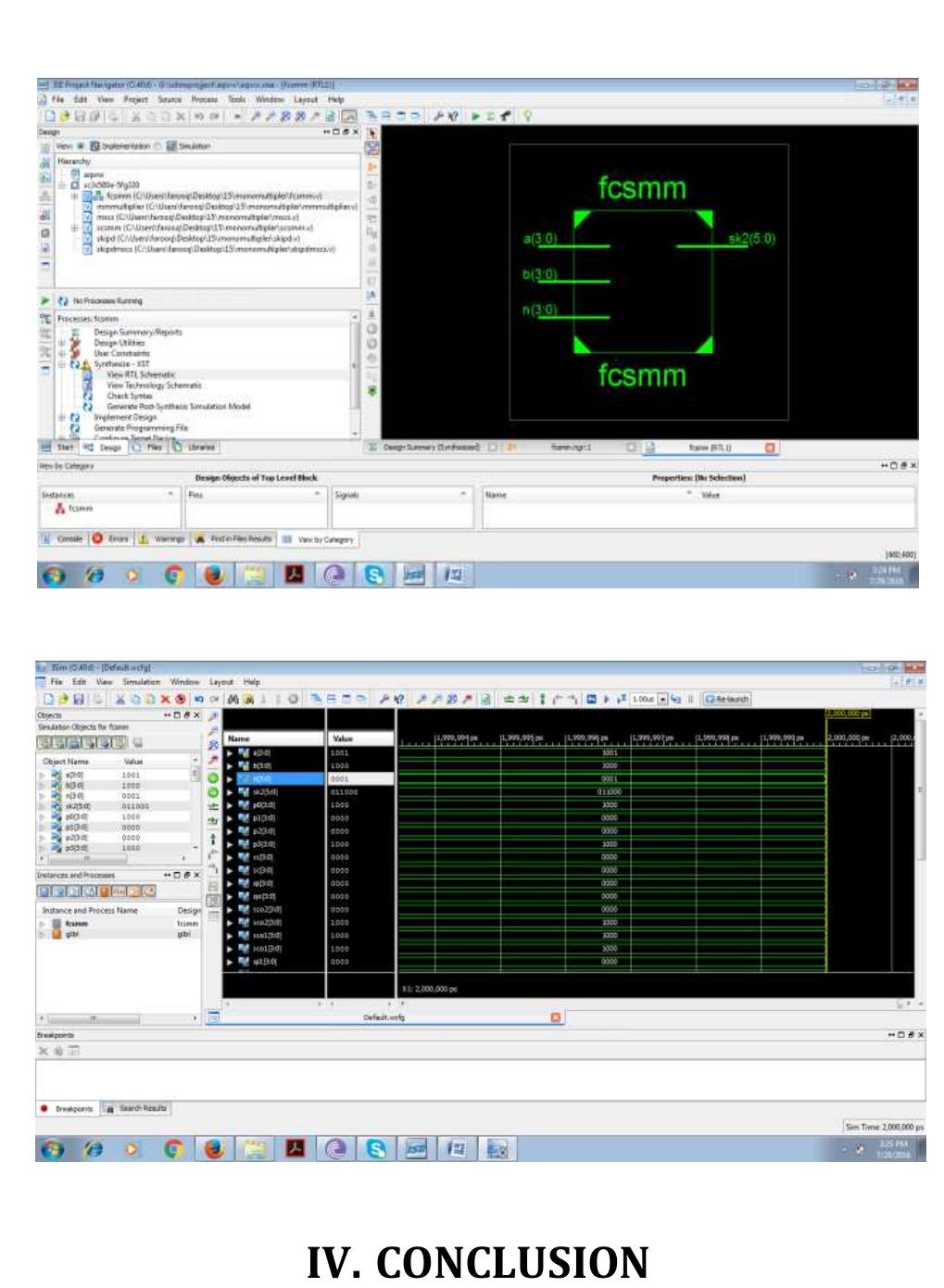Expand fcsmm module in Hierarchy tree
Viewport: 944px width, 1288px height.
pyautogui.click(x=75, y=196)
